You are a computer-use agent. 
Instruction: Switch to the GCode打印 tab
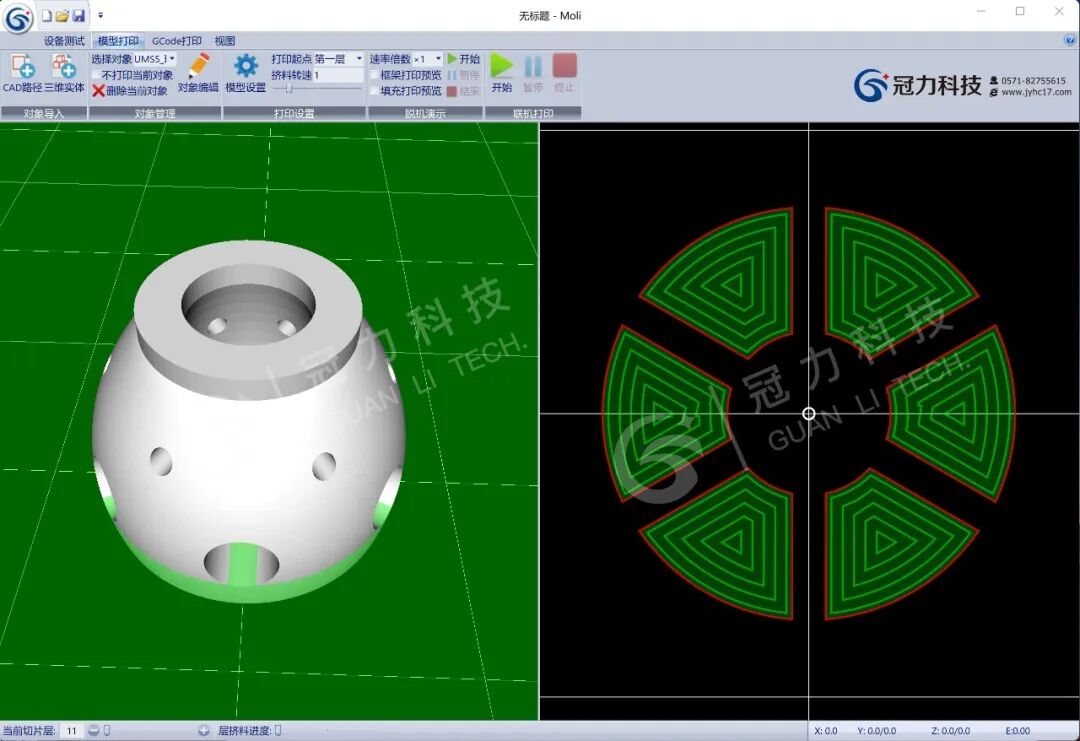(x=177, y=41)
